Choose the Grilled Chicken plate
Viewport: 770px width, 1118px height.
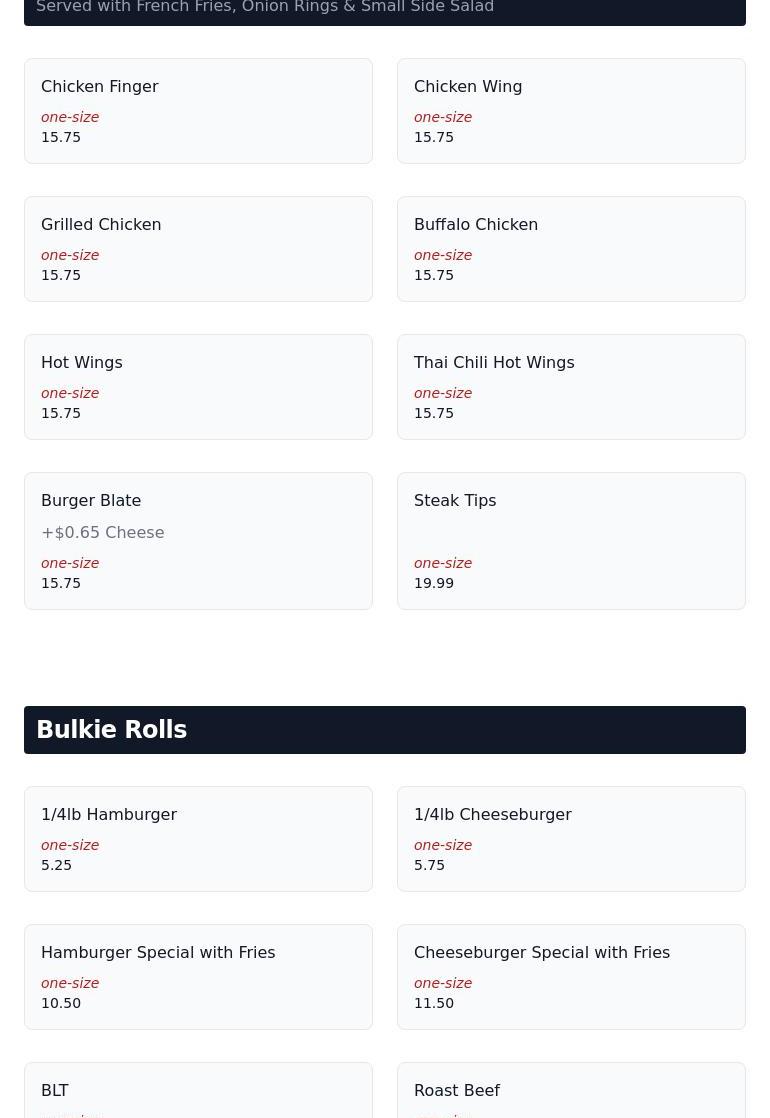(198, 249)
